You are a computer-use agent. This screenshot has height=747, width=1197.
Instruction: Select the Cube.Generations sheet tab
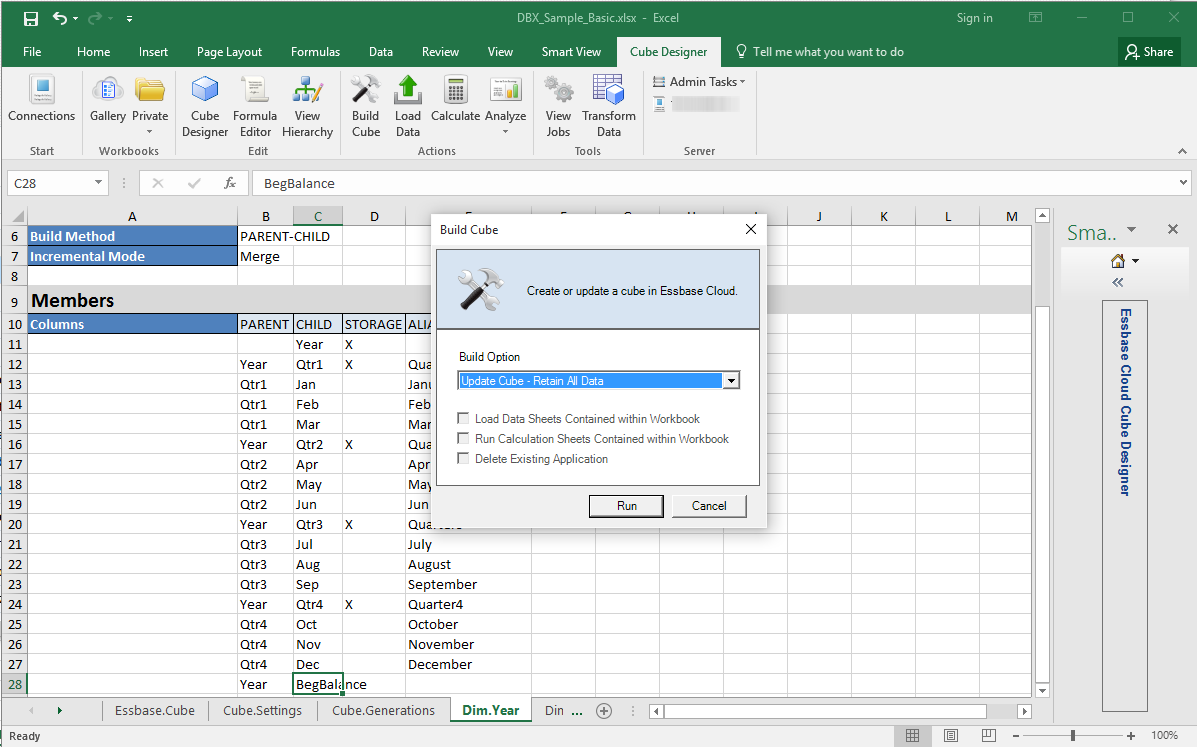[383, 710]
